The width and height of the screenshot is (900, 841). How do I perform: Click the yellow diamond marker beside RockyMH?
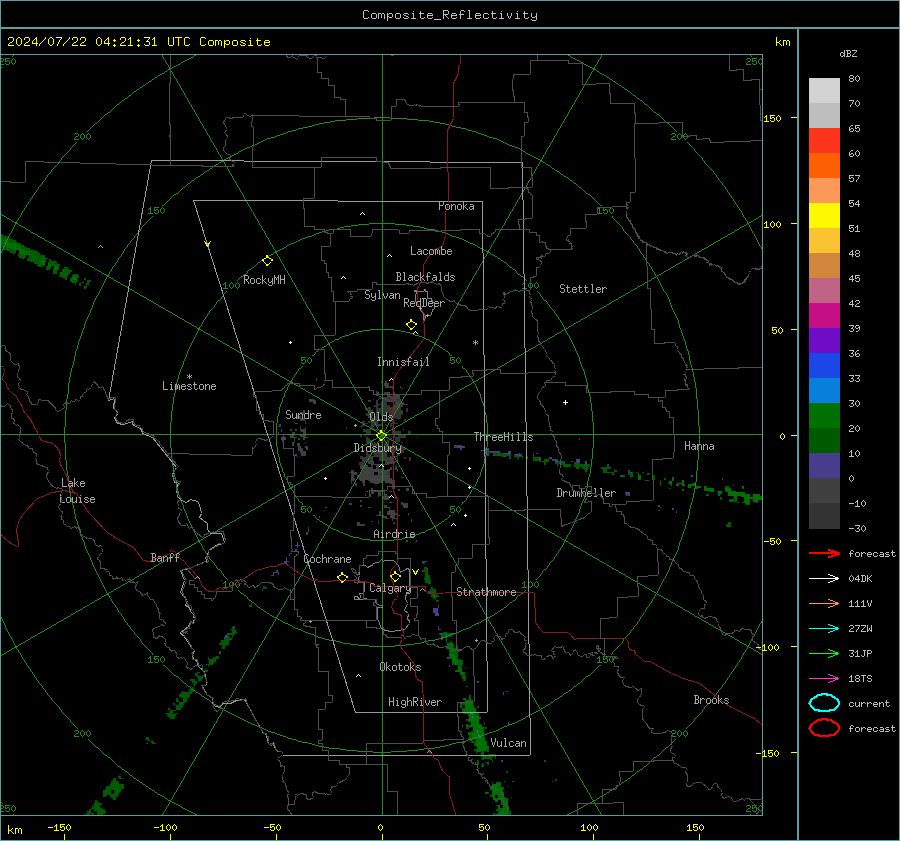pos(267,261)
